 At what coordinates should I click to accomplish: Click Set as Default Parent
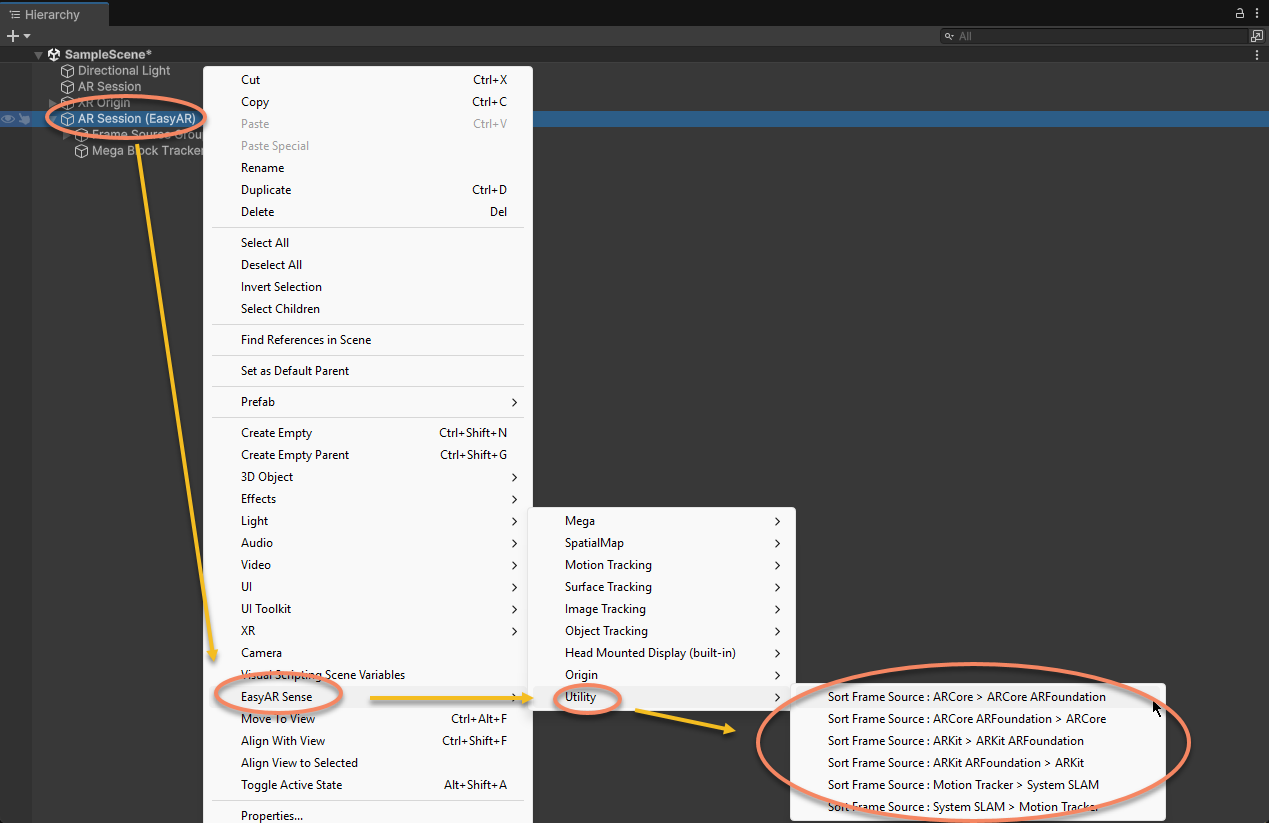[x=368, y=371]
